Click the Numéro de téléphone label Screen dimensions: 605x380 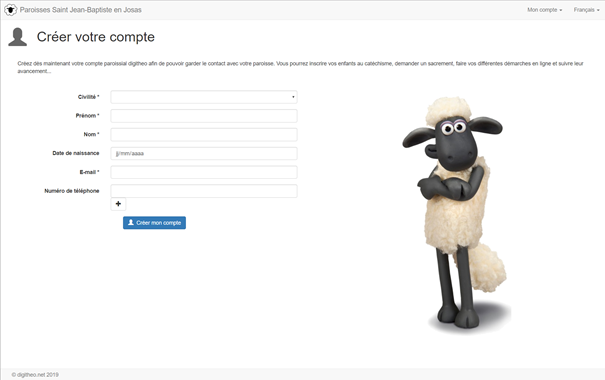click(72, 191)
